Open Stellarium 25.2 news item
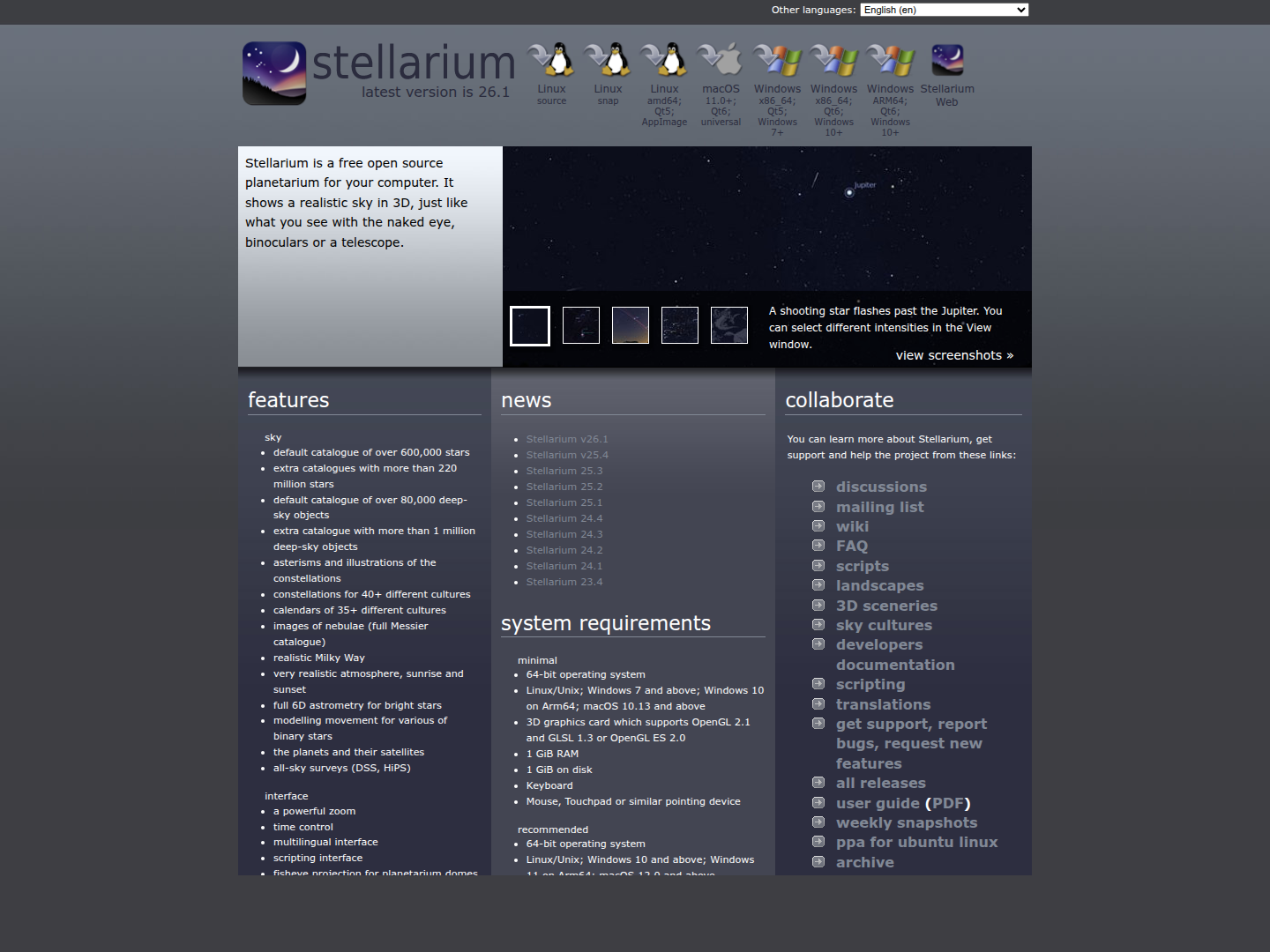 point(564,487)
